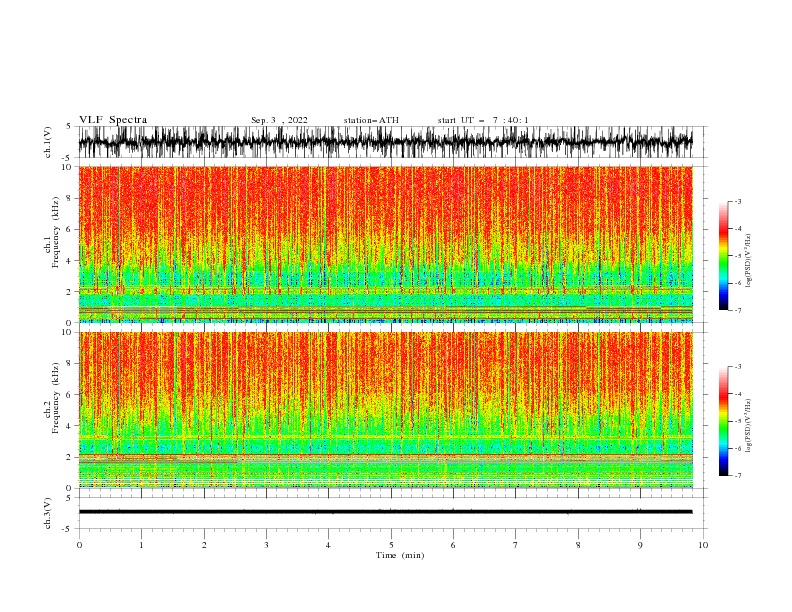Click the ch.1 spectrogram plot
Viewport: 792px width, 612px height.
tap(386, 244)
